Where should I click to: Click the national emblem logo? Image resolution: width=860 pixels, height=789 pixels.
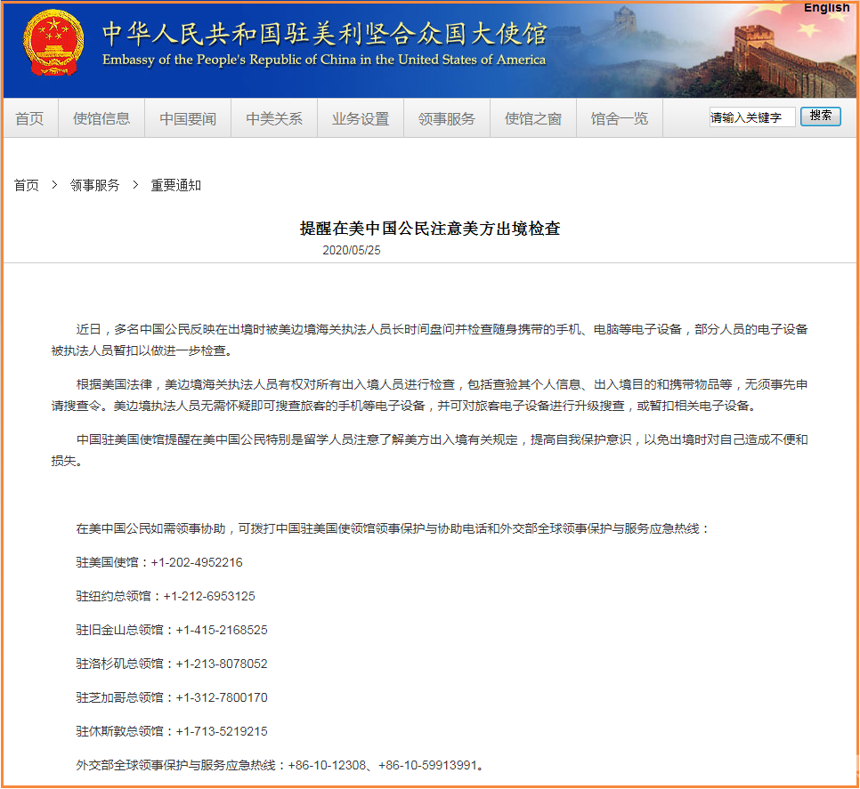[x=53, y=43]
